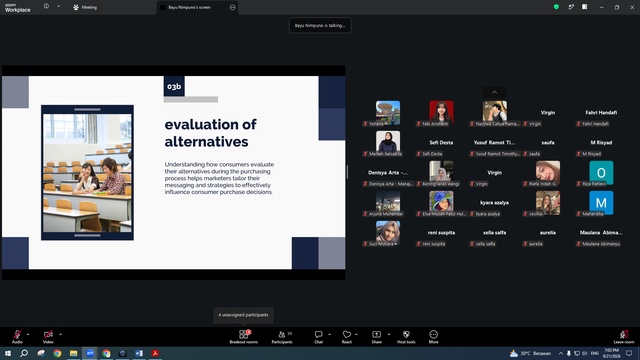The height and width of the screenshot is (360, 640).
Task: Select Mellah Salsabila participant tile
Action: click(x=388, y=143)
